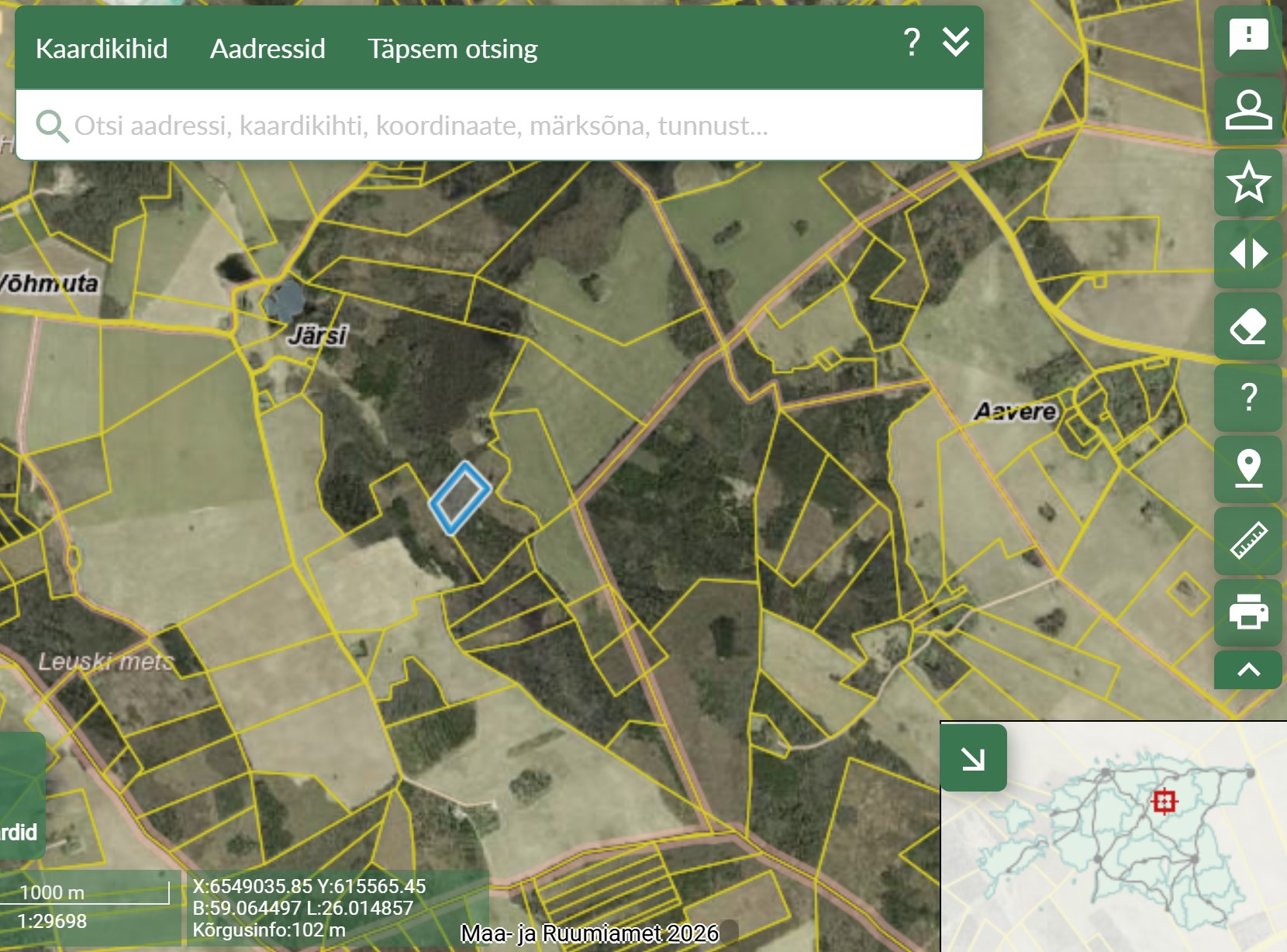This screenshot has width=1287, height=952.
Task: Click the info query question mark tool
Action: pyautogui.click(x=1247, y=398)
